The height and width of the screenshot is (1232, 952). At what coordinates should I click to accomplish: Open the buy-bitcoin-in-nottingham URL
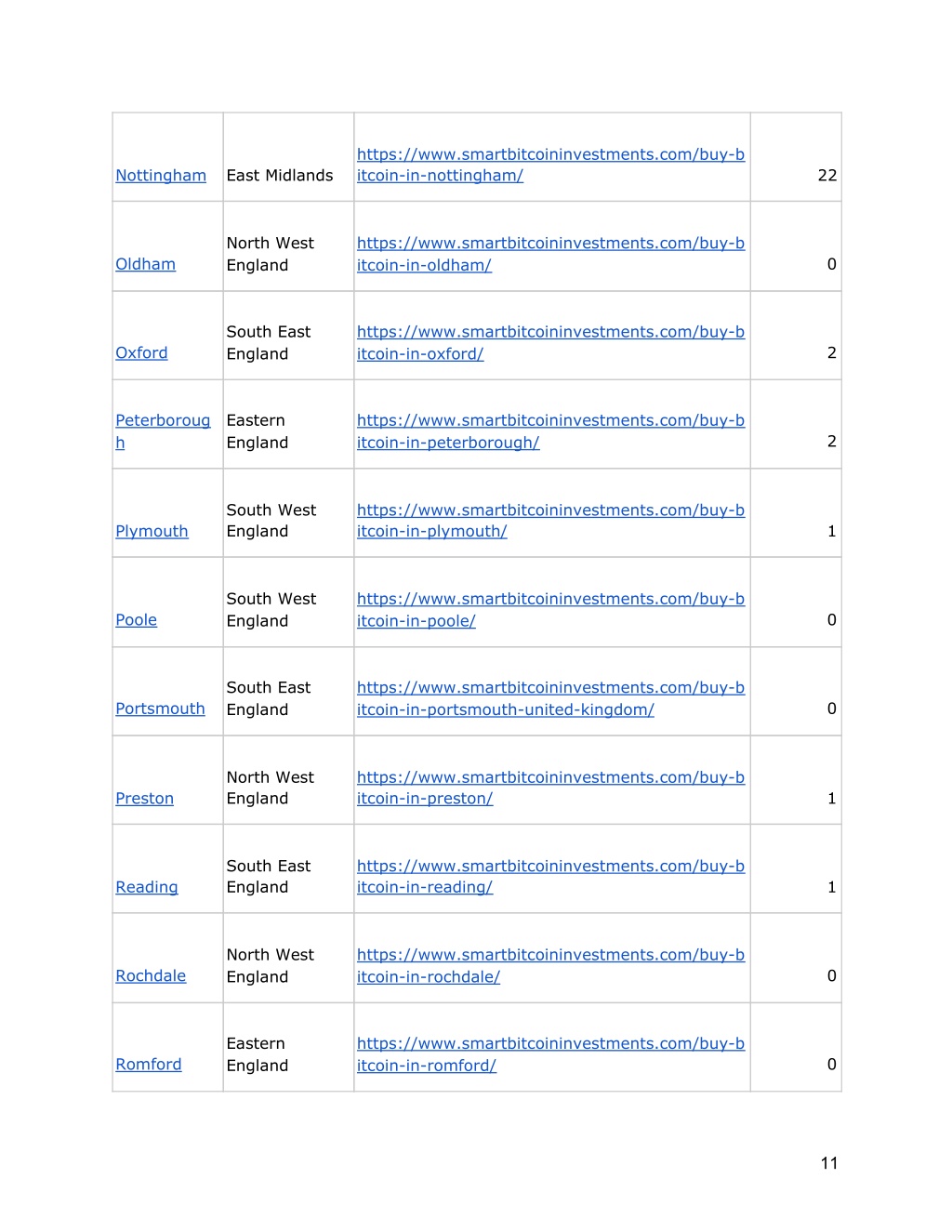click(x=550, y=165)
